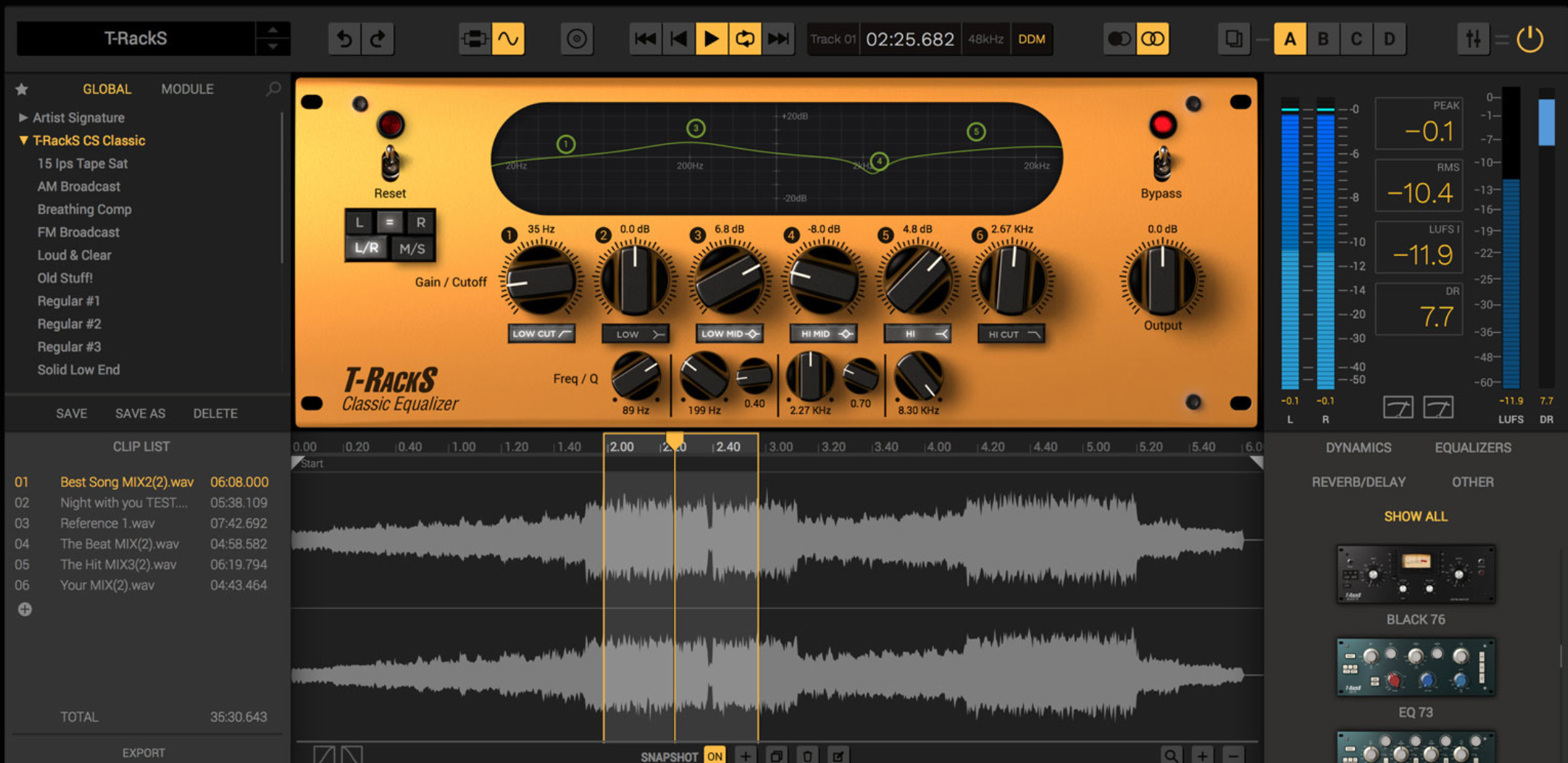1568x763 pixels.
Task: Select preset slot C
Action: pos(1356,38)
